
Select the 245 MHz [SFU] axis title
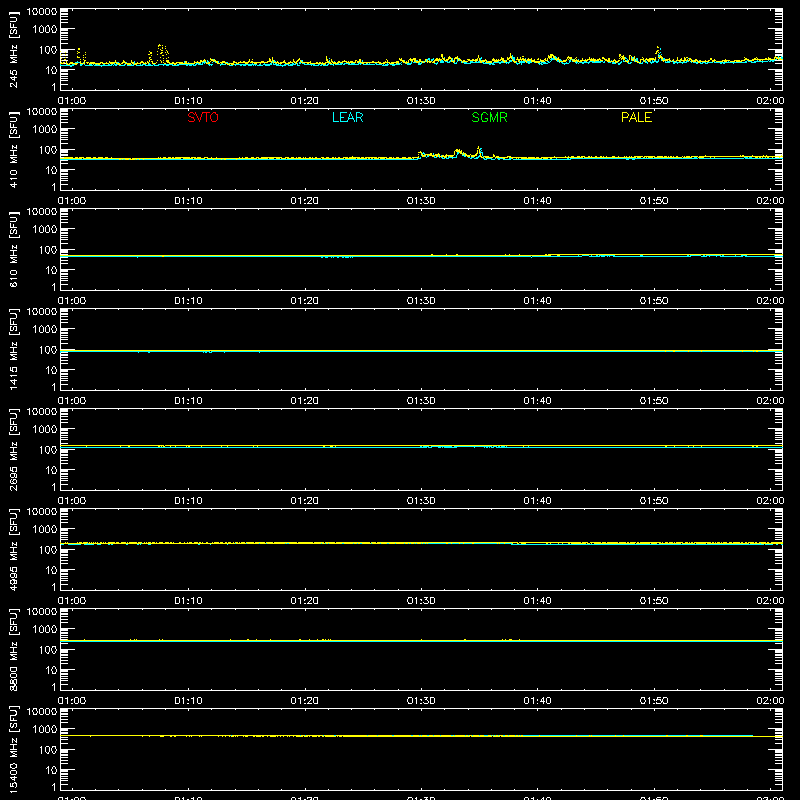click(x=14, y=49)
